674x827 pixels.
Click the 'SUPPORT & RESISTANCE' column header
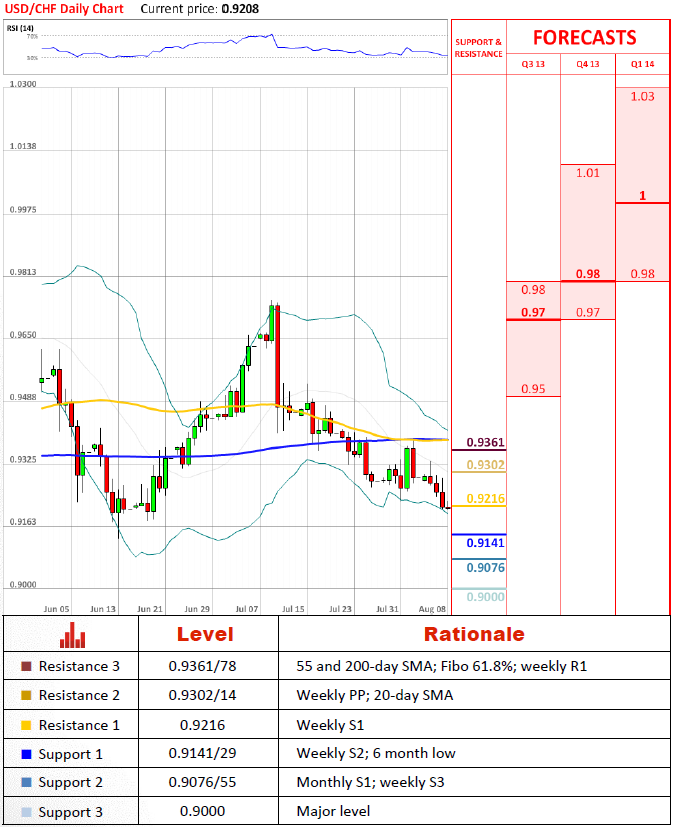(x=478, y=48)
